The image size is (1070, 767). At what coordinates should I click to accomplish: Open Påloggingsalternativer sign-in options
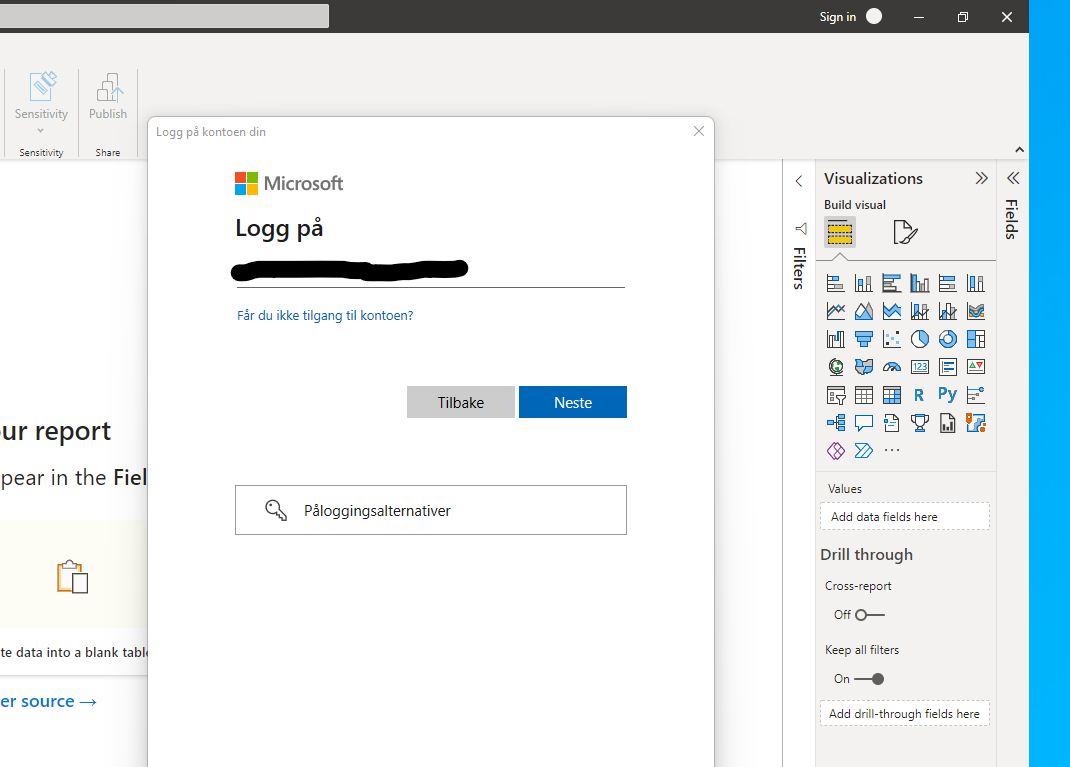coord(431,510)
